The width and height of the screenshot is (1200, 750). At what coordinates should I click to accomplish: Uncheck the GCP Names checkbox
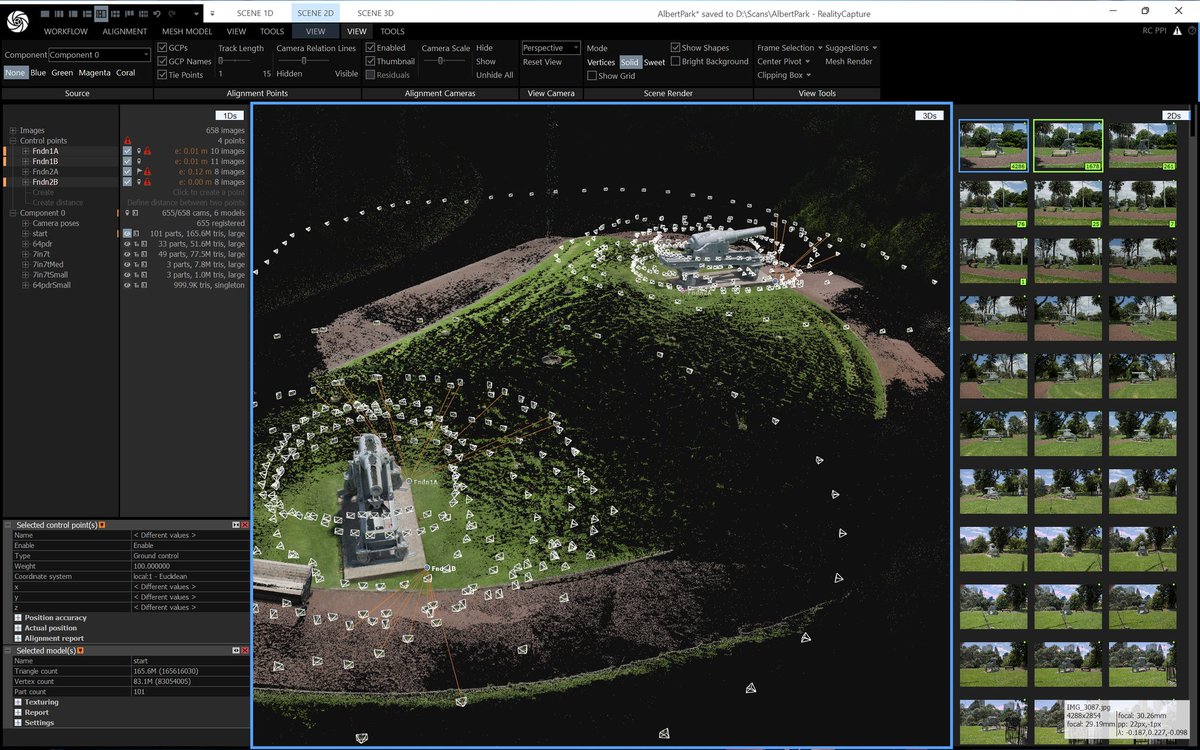click(x=164, y=60)
